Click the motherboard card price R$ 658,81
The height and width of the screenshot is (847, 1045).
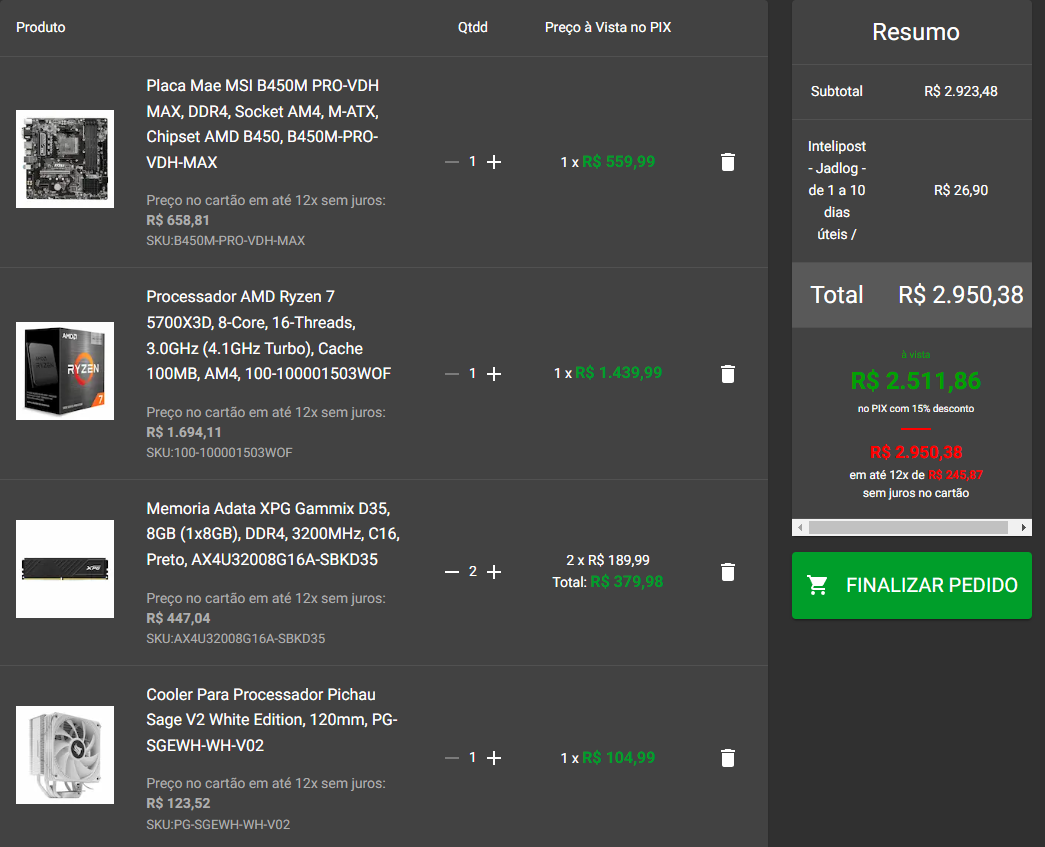[x=178, y=220]
